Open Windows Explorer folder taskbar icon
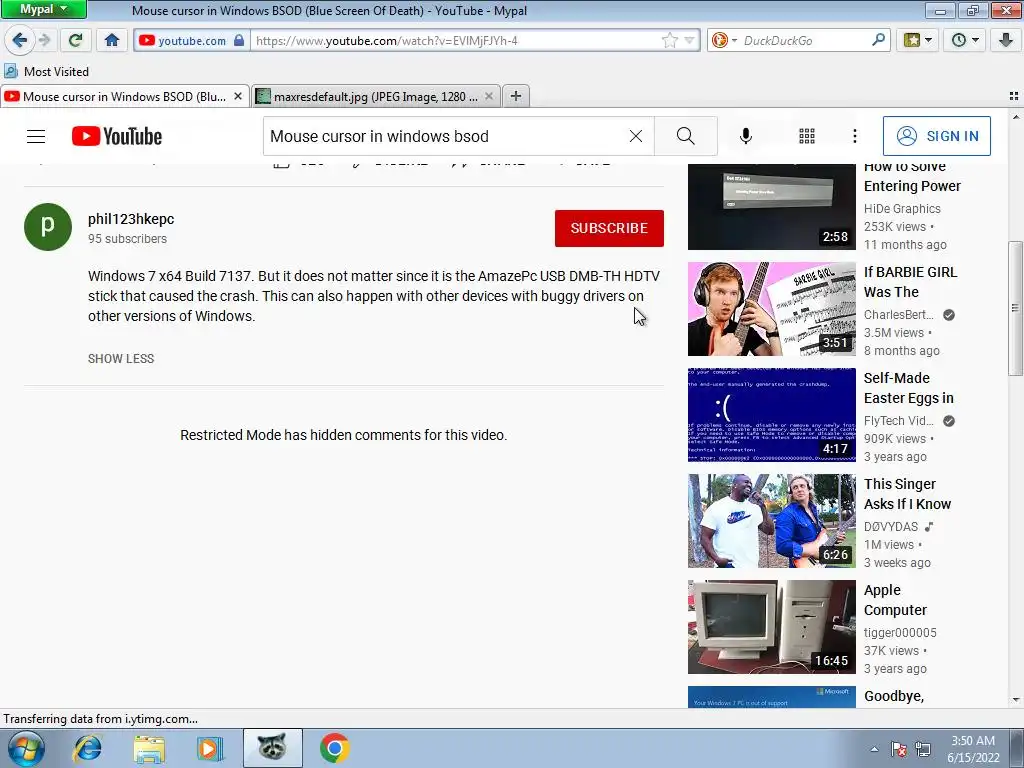This screenshot has width=1024, height=768. pyautogui.click(x=149, y=748)
